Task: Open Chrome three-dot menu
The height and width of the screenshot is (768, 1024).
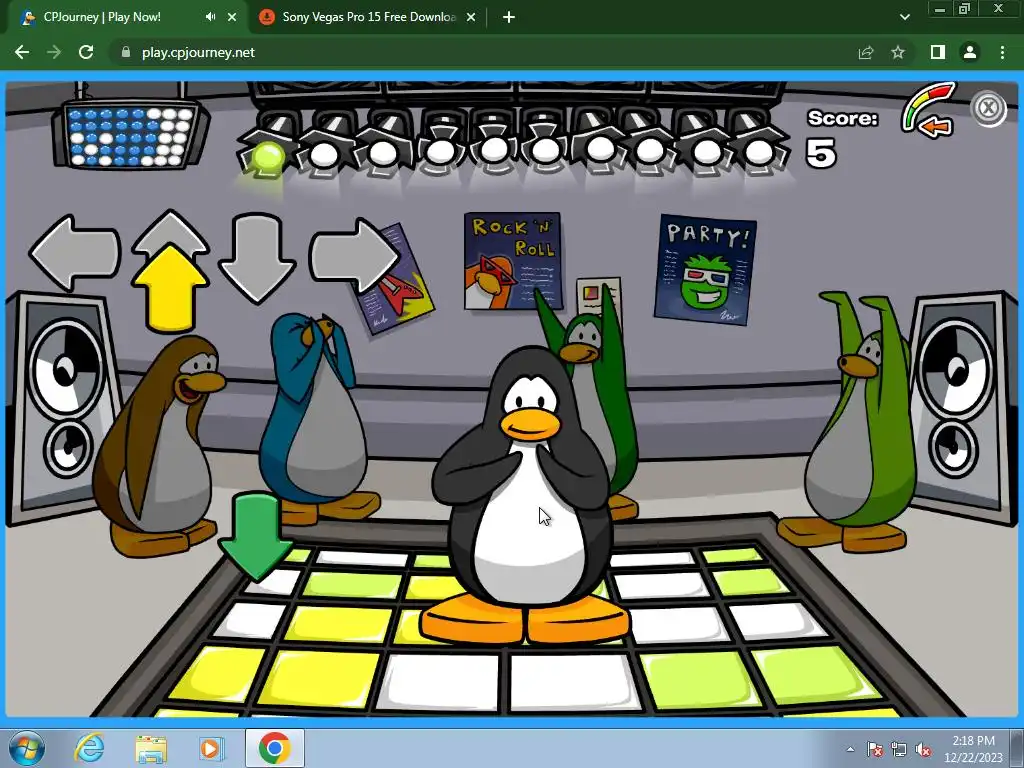Action: 1002,52
